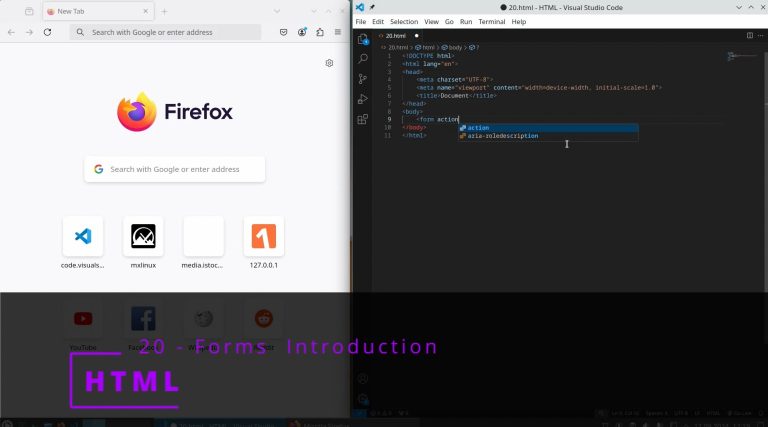This screenshot has width=768, height=427.
Task: Click the Firefox reload button
Action: coord(48,32)
